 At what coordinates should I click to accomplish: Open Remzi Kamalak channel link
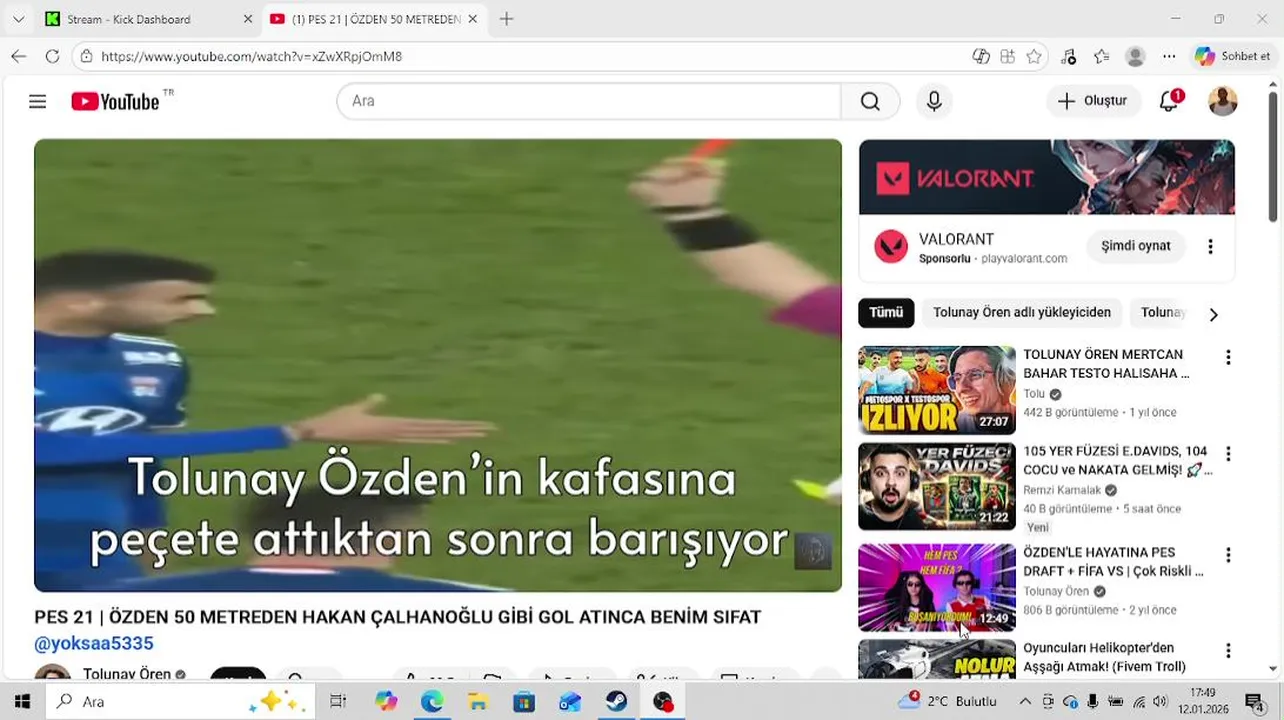click(1062, 490)
